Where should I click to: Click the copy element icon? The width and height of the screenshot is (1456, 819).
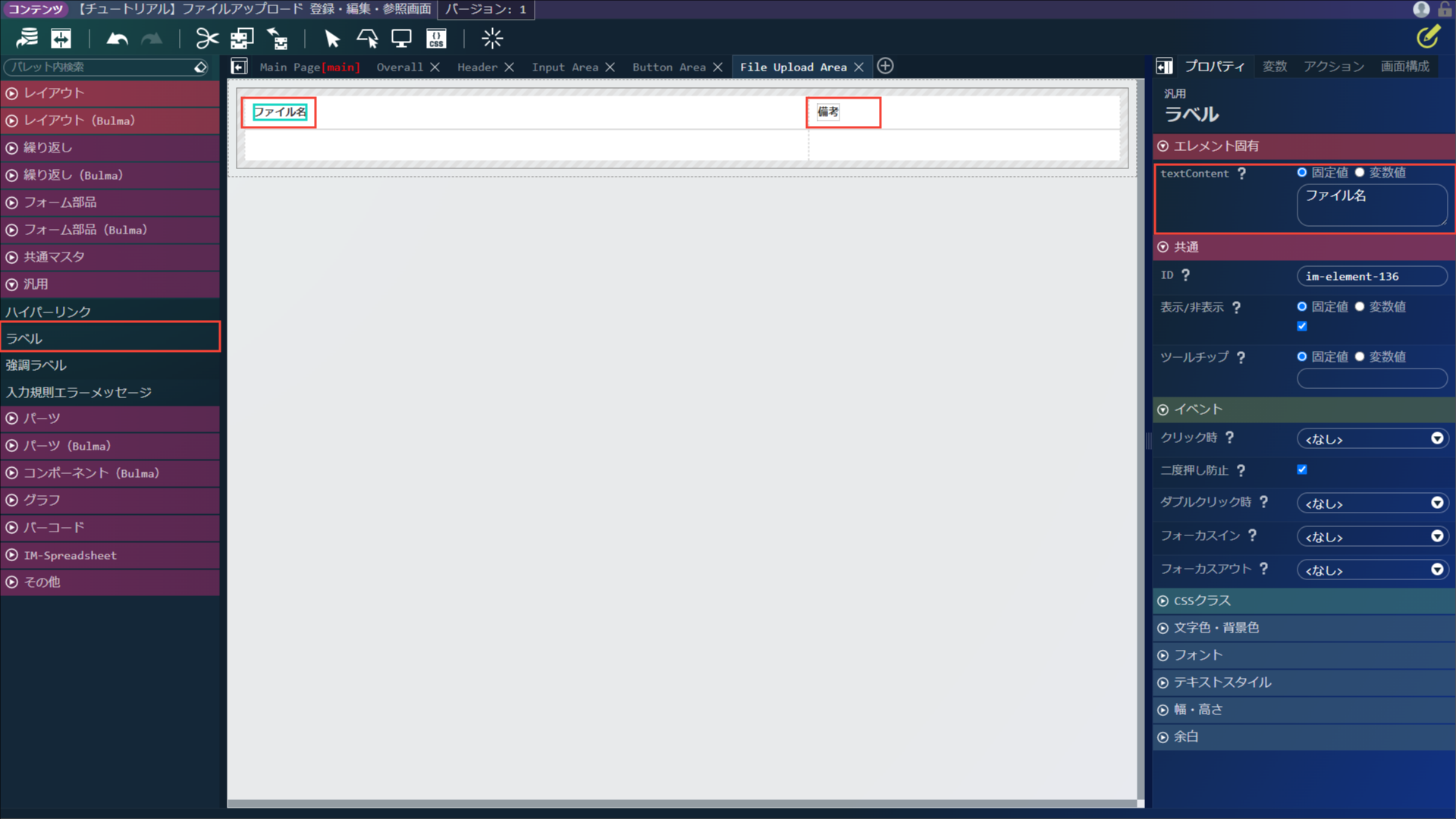tap(242, 38)
